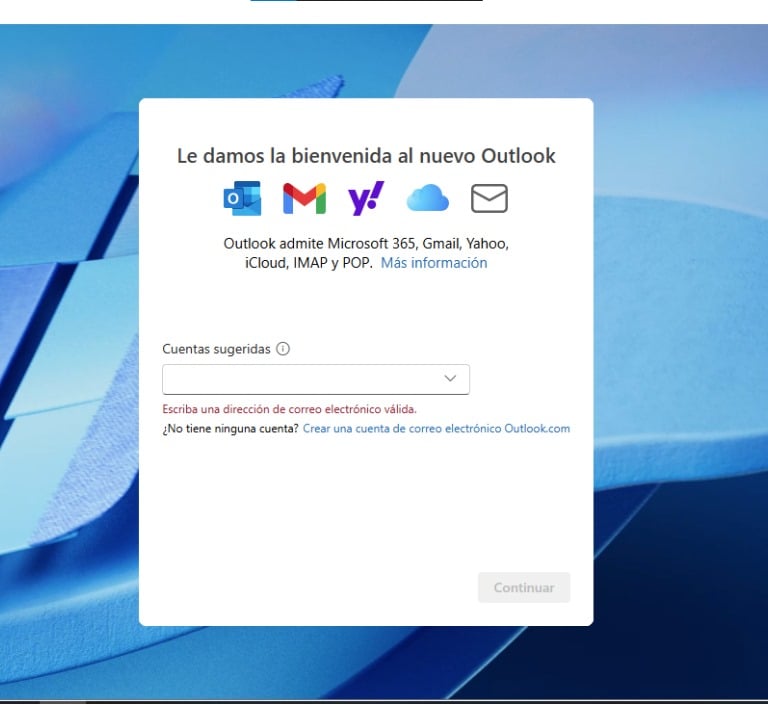The height and width of the screenshot is (704, 768).
Task: Expand the suggested accounts dropdown chevron
Action: coord(450,378)
